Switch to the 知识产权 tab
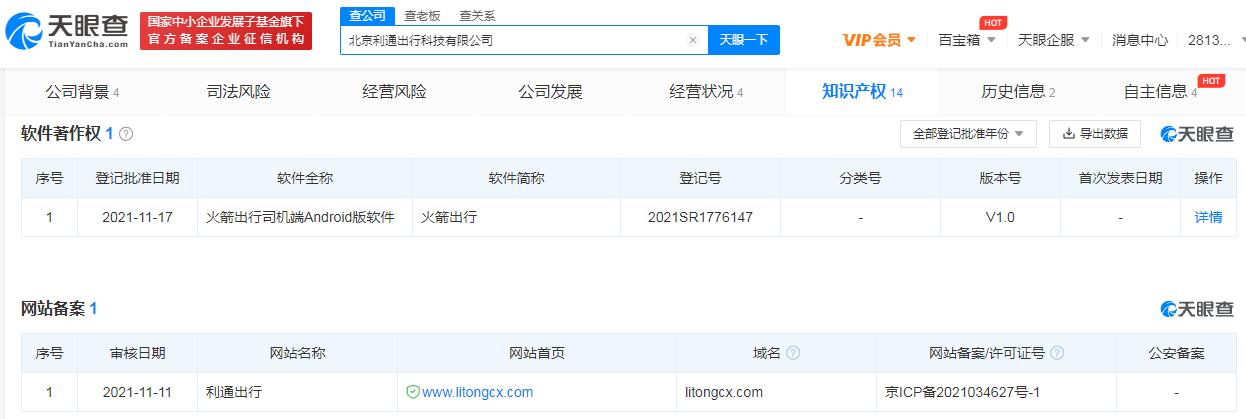The width and height of the screenshot is (1246, 419). click(x=862, y=92)
